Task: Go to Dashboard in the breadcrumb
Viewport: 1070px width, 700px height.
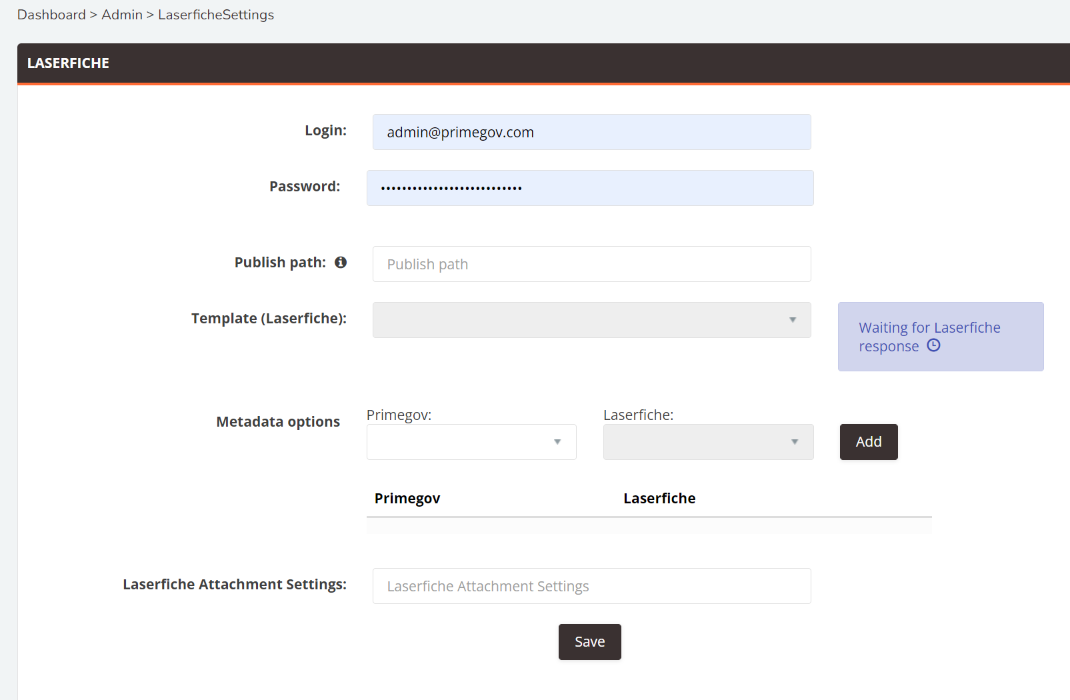Action: [x=51, y=14]
